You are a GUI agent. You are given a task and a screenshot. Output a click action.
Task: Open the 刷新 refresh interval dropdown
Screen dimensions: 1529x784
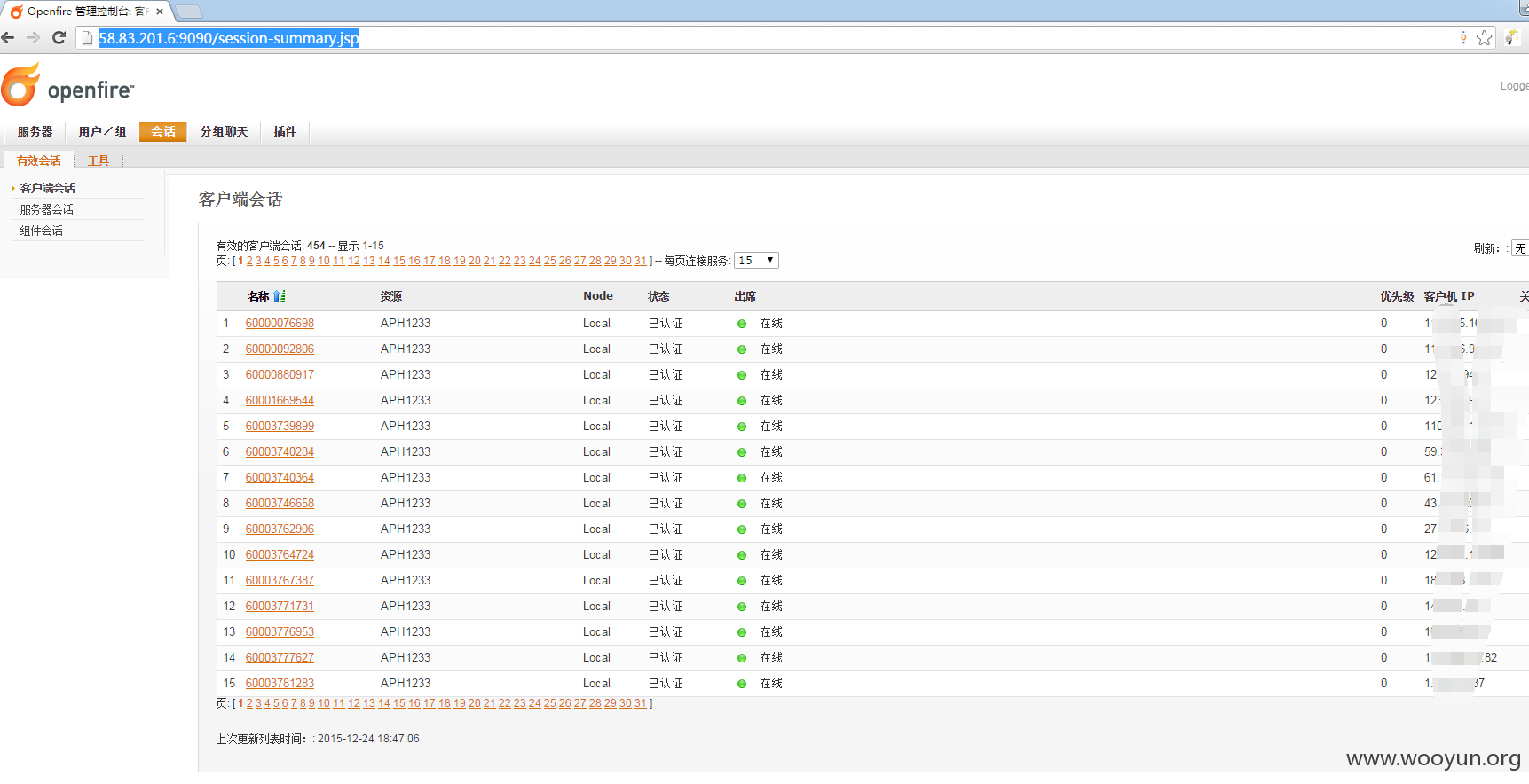(1520, 248)
